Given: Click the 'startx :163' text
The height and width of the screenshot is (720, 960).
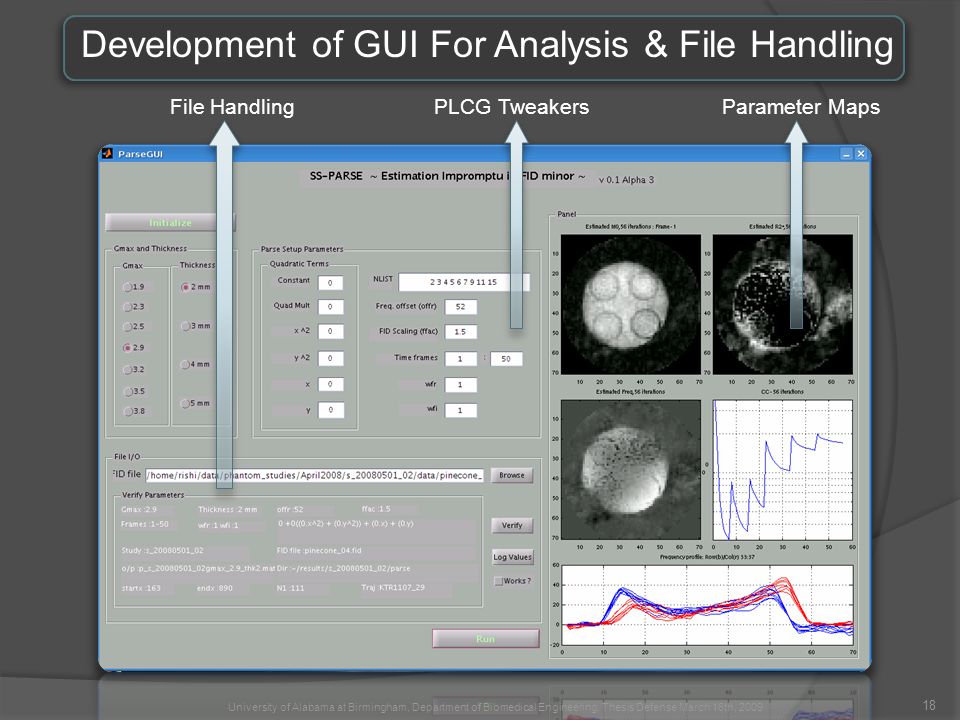Looking at the screenshot, I should (141, 588).
